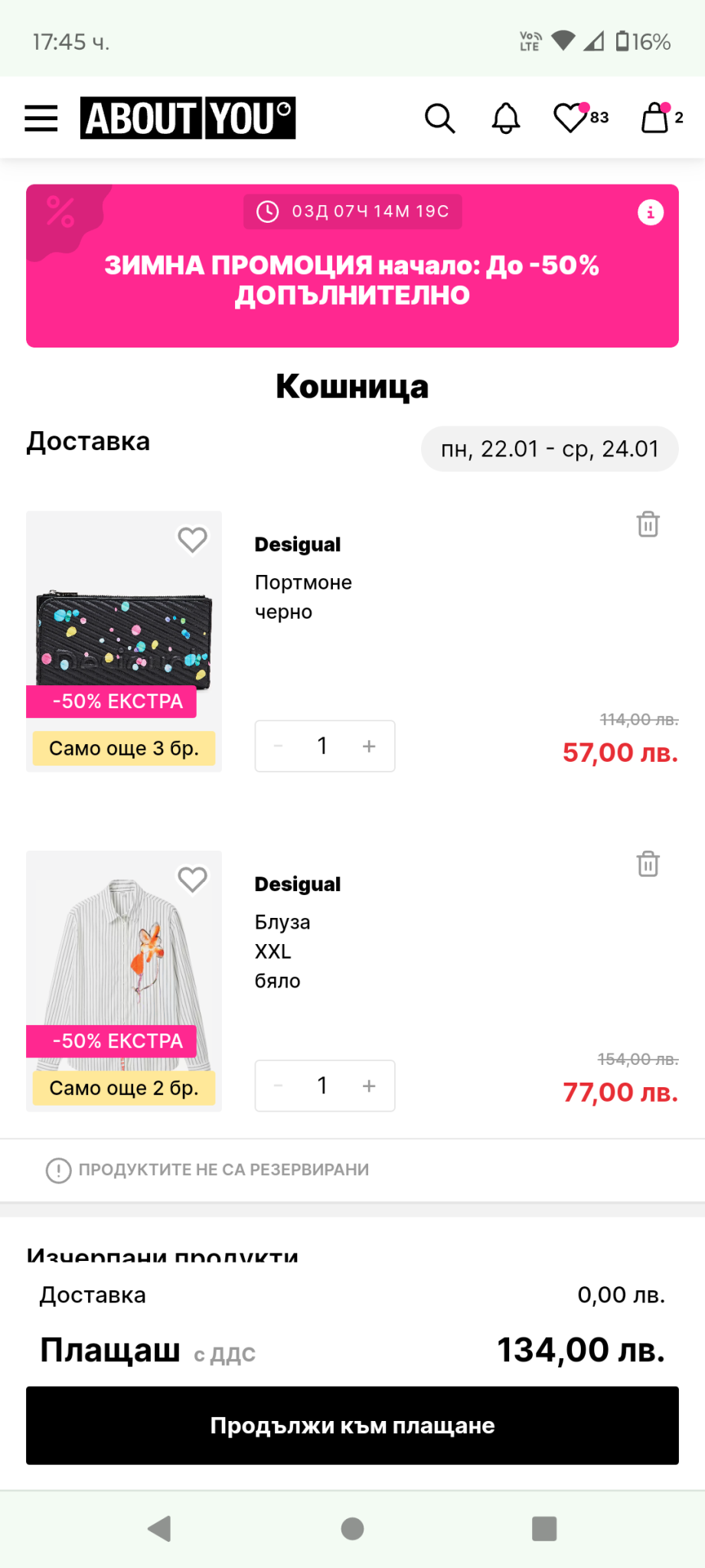Viewport: 705px width, 1568px height.
Task: Increase wallet quantity with plus button
Action: (369, 746)
